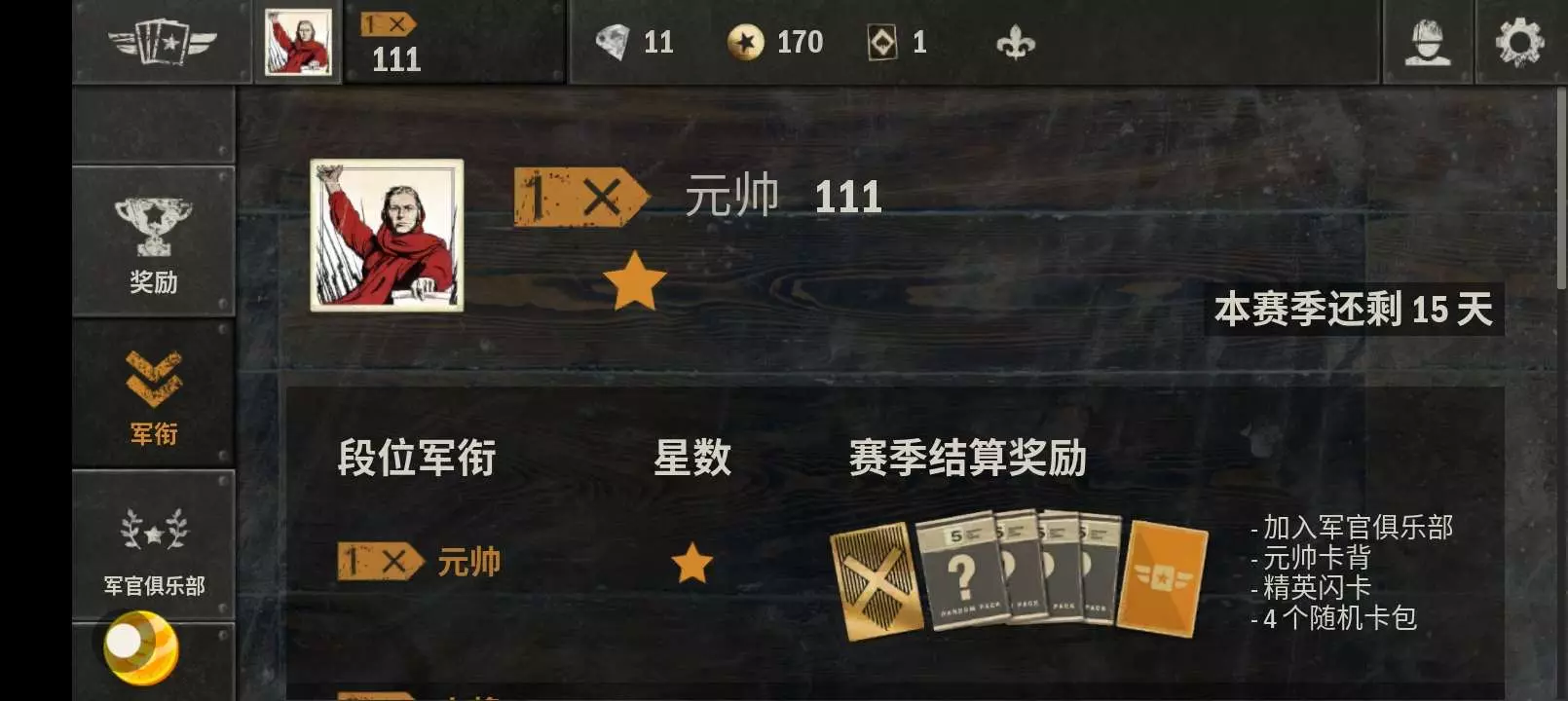This screenshot has width=1568, height=701.
Task: Tap the season remaining 15 days label
Action: [x=1354, y=310]
